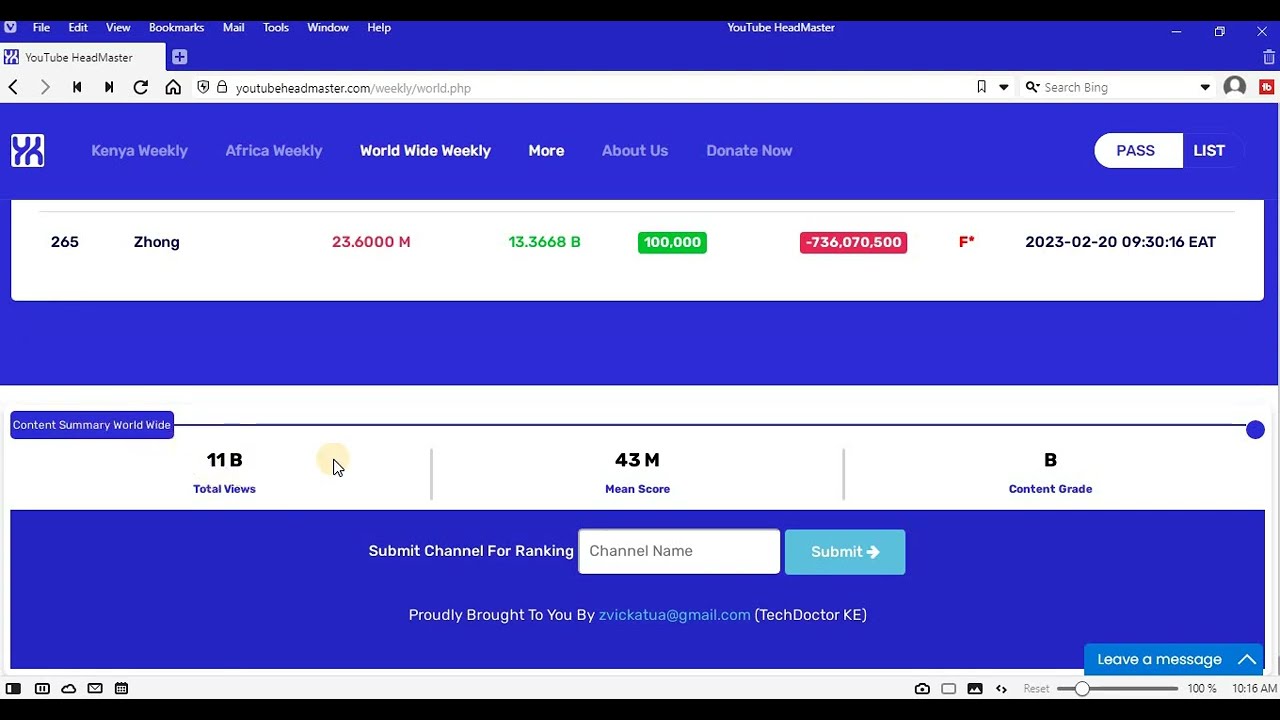Open the user profile avatar
The width and height of the screenshot is (1280, 720).
pos(1235,87)
